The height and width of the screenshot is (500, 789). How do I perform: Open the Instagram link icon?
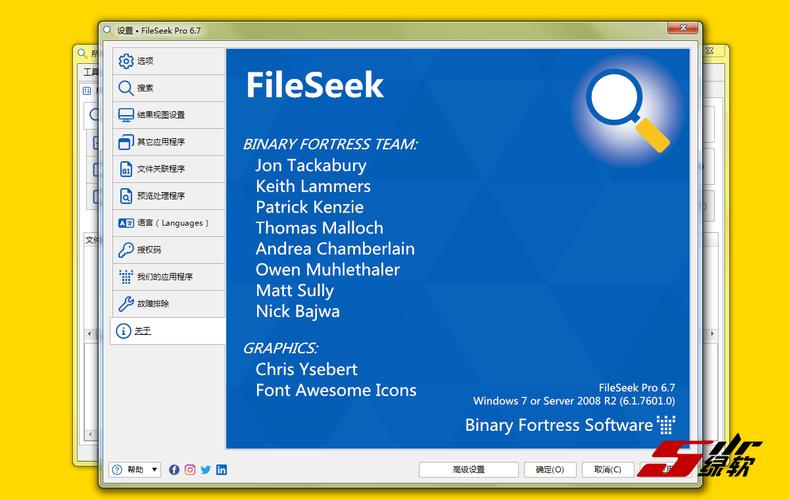pyautogui.click(x=190, y=470)
